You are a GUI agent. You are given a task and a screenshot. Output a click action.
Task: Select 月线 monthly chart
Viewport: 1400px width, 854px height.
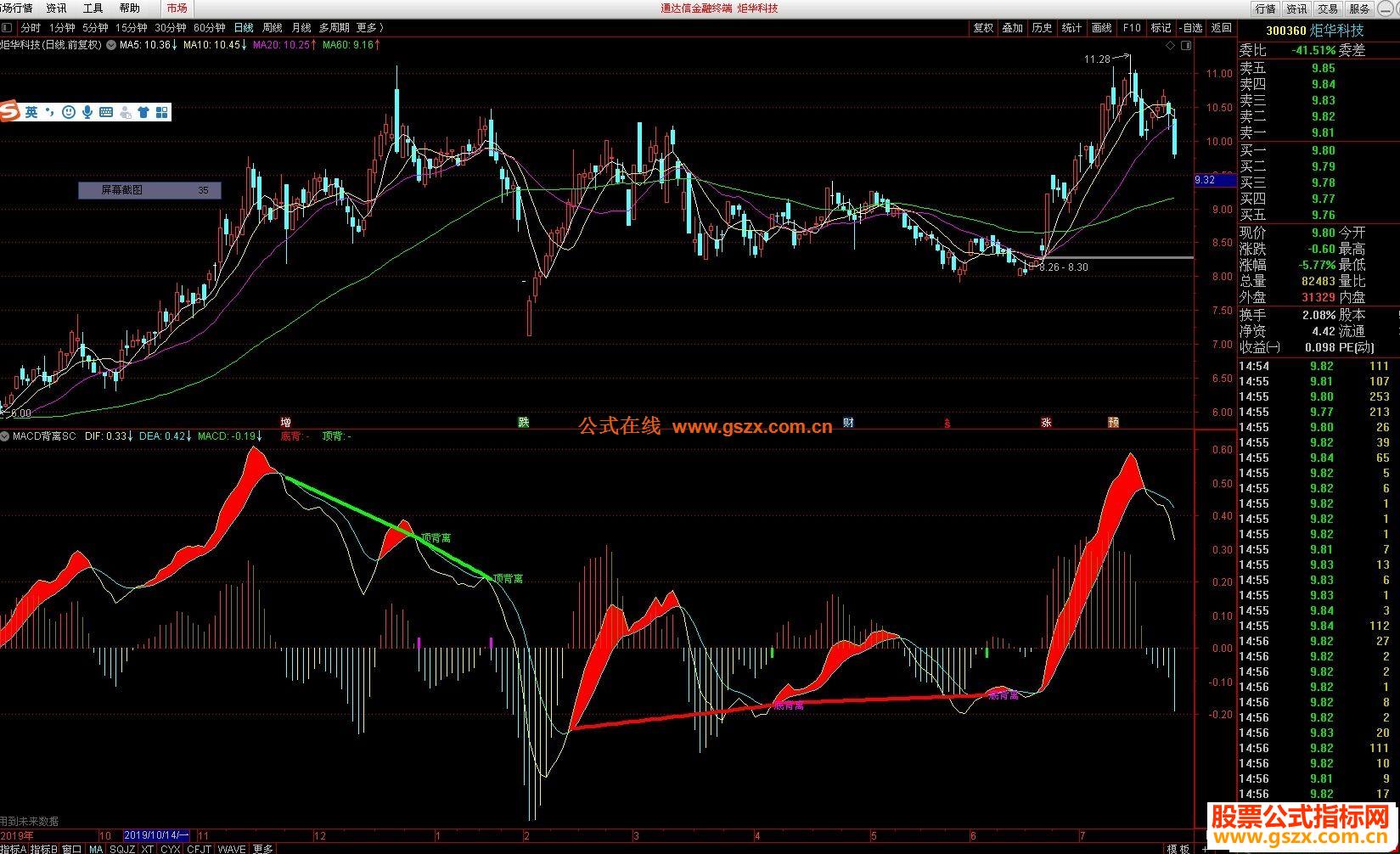click(301, 28)
